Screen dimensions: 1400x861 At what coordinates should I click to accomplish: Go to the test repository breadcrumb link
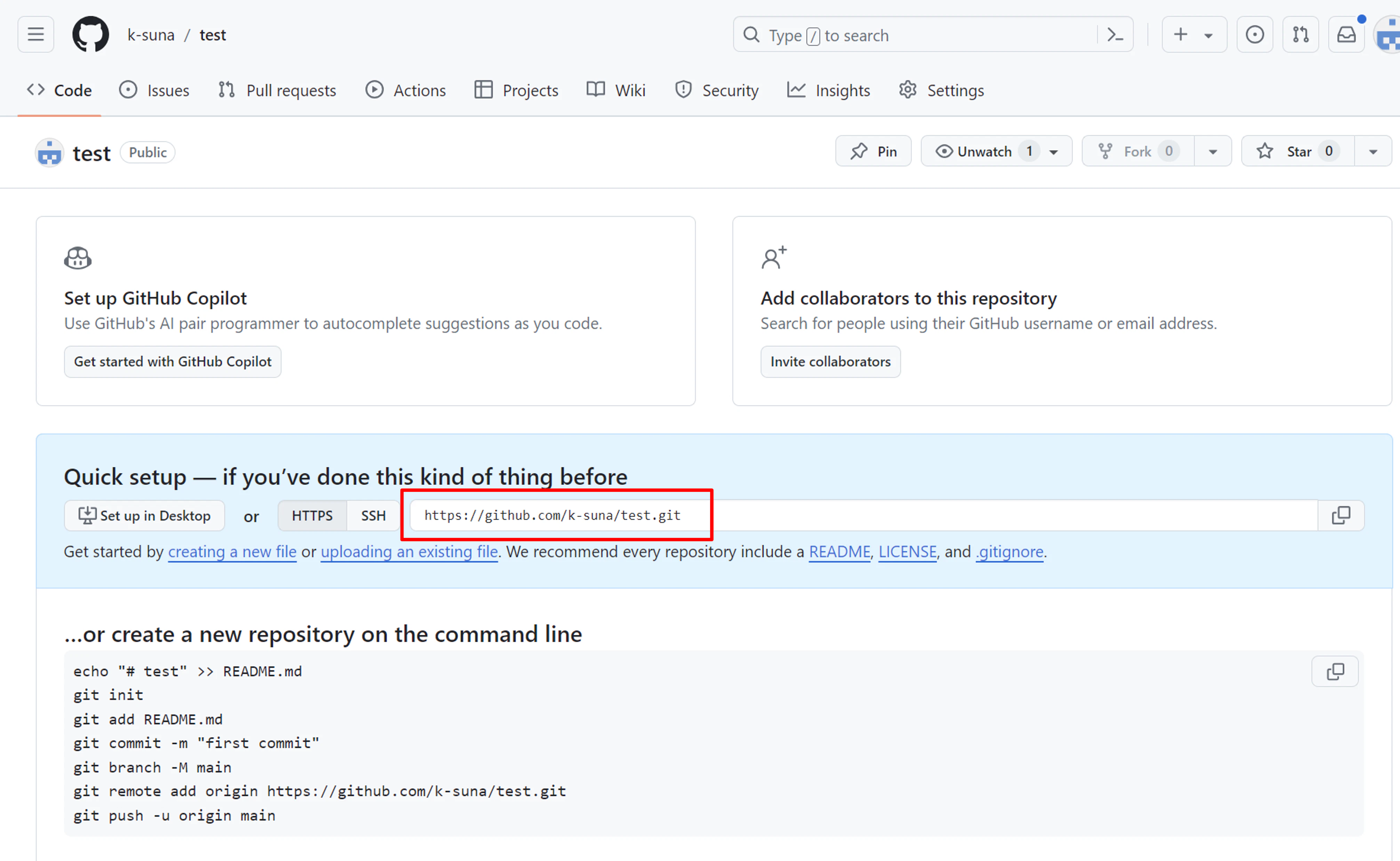(x=213, y=35)
